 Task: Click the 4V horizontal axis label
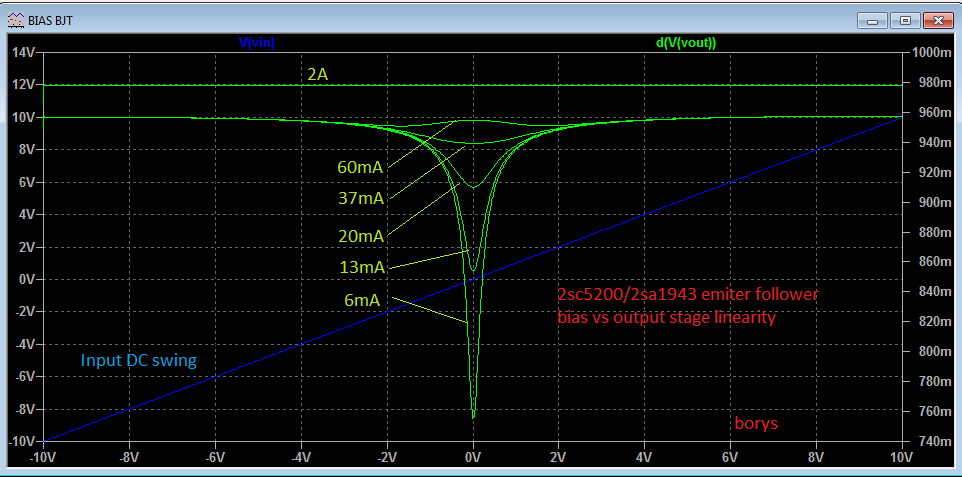[x=645, y=457]
